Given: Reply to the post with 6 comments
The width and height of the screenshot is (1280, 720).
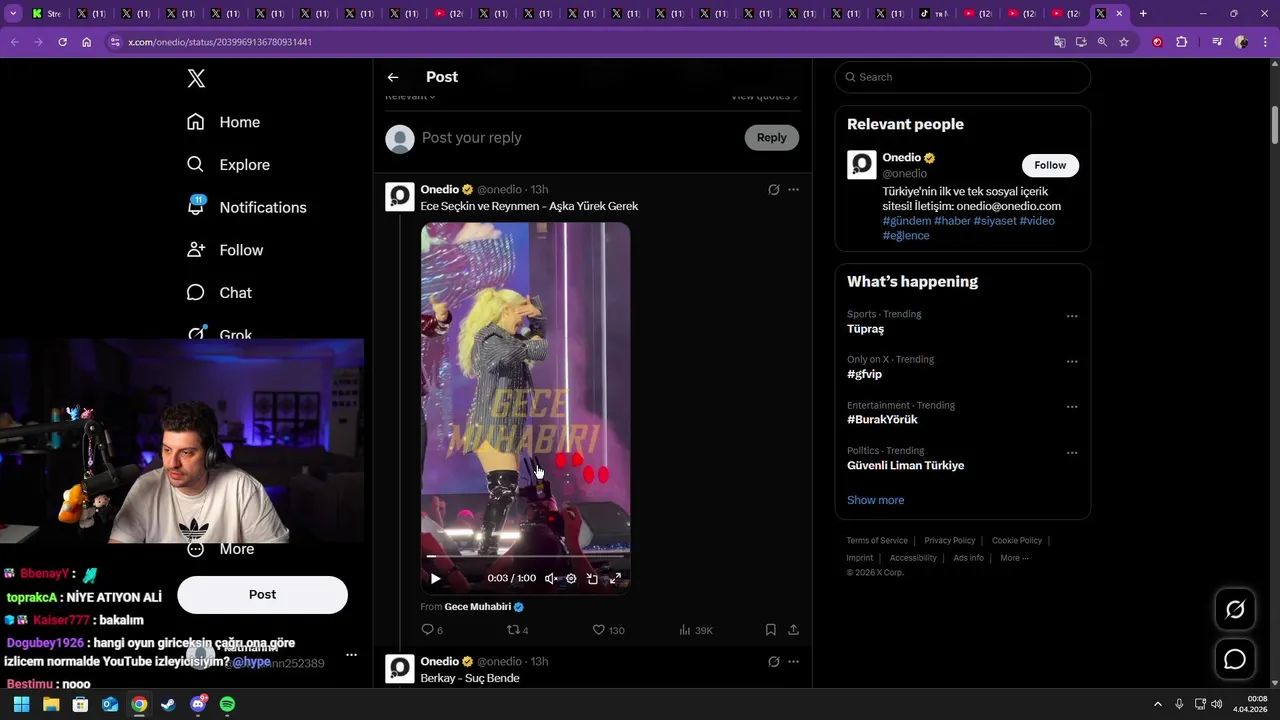Looking at the screenshot, I should (432, 630).
